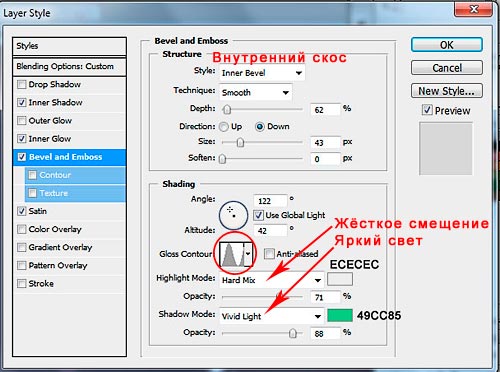Viewport: 500px width, 372px height.
Task: Select the Inner Shadow style label
Action: click(x=55, y=102)
